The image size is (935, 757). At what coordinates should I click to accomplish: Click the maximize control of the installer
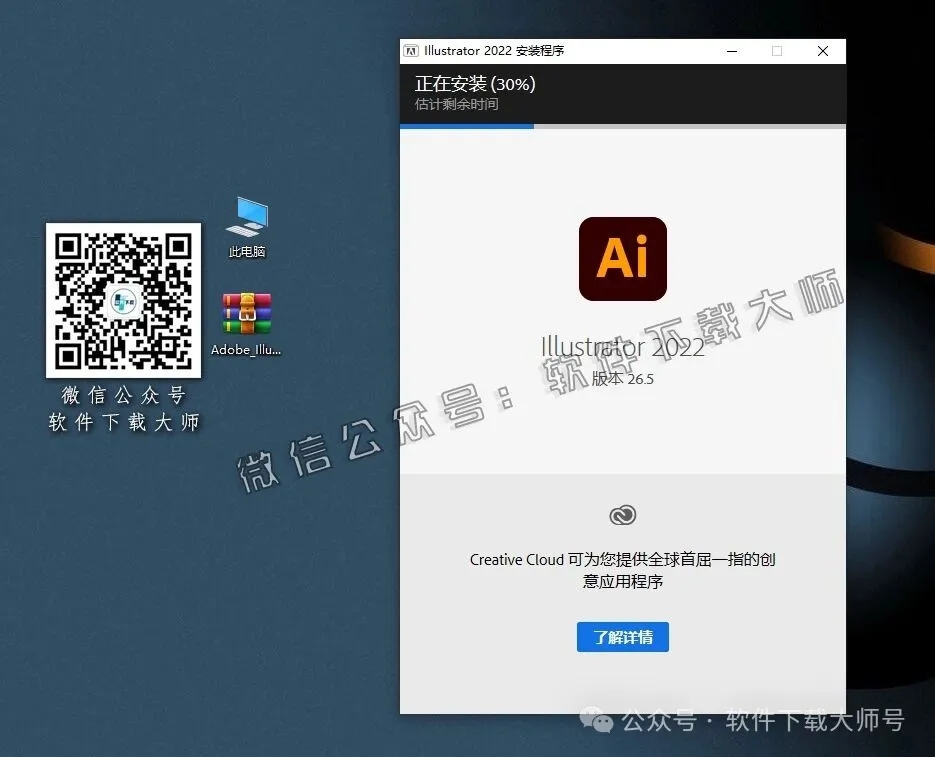(777, 50)
